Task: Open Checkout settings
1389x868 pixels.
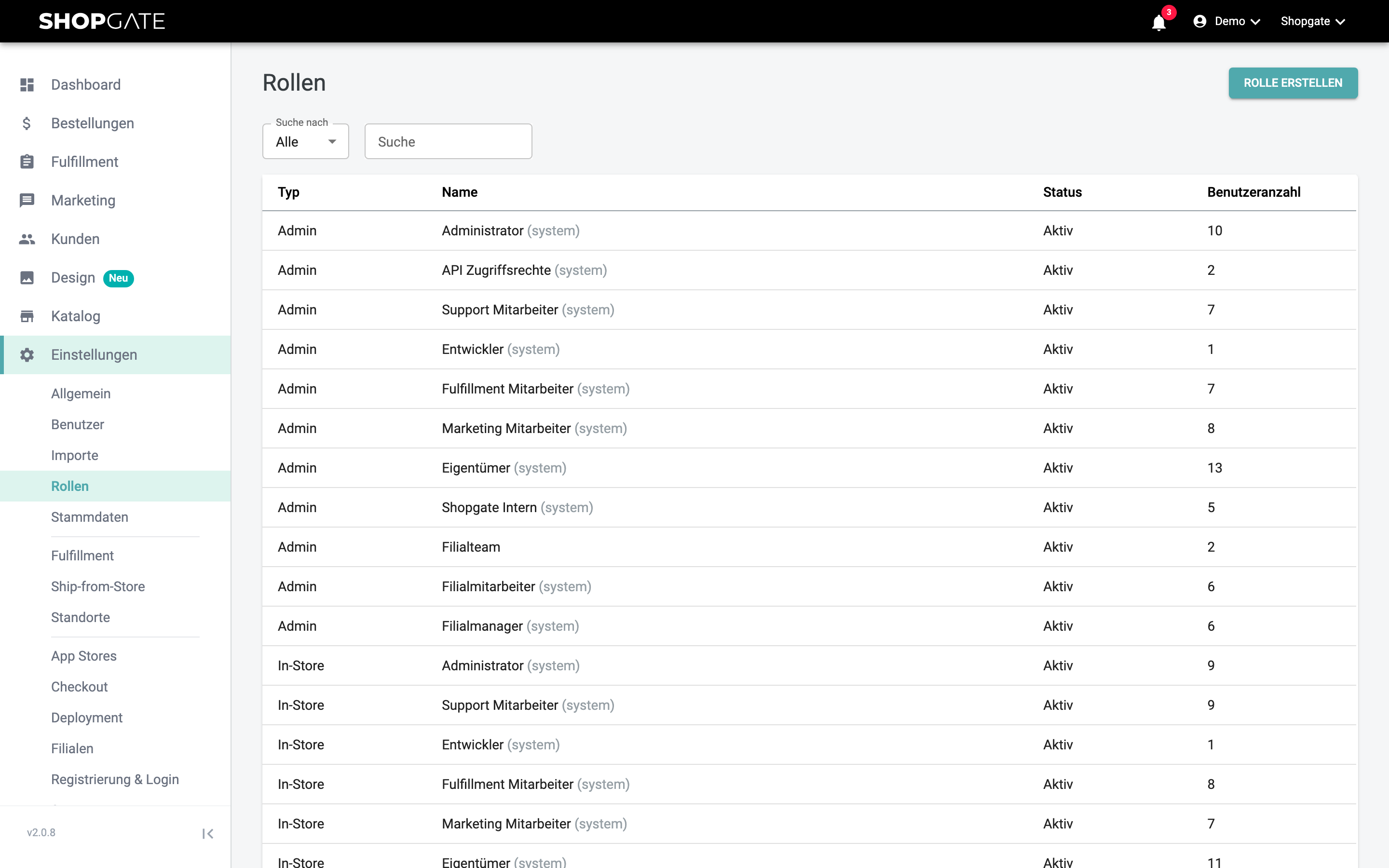Action: point(79,687)
